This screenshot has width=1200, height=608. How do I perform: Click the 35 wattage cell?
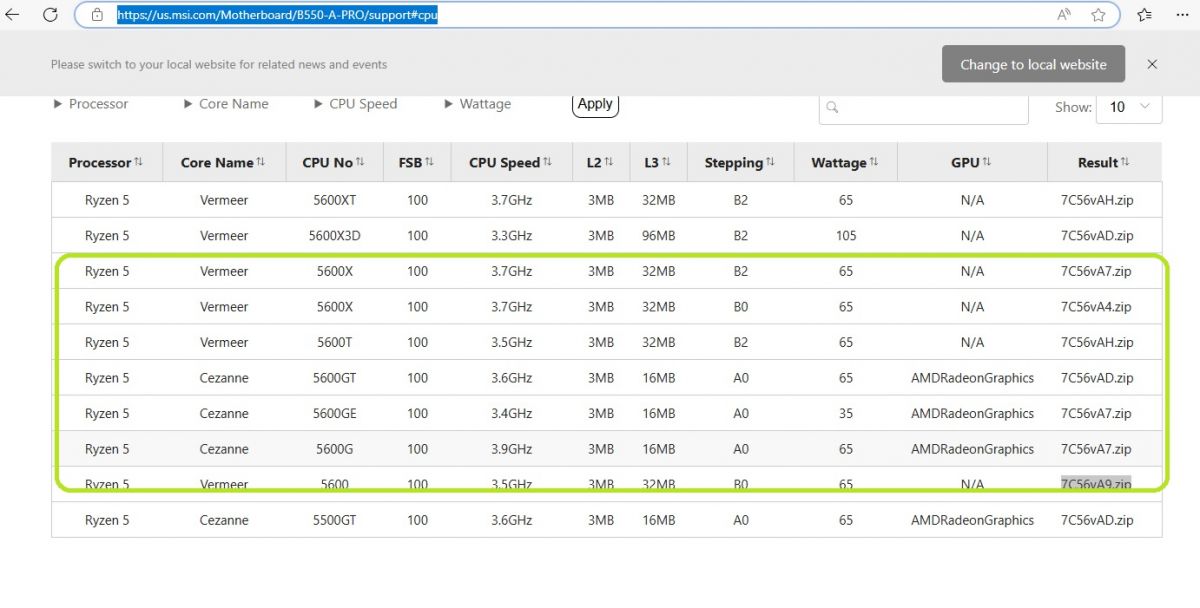point(846,413)
